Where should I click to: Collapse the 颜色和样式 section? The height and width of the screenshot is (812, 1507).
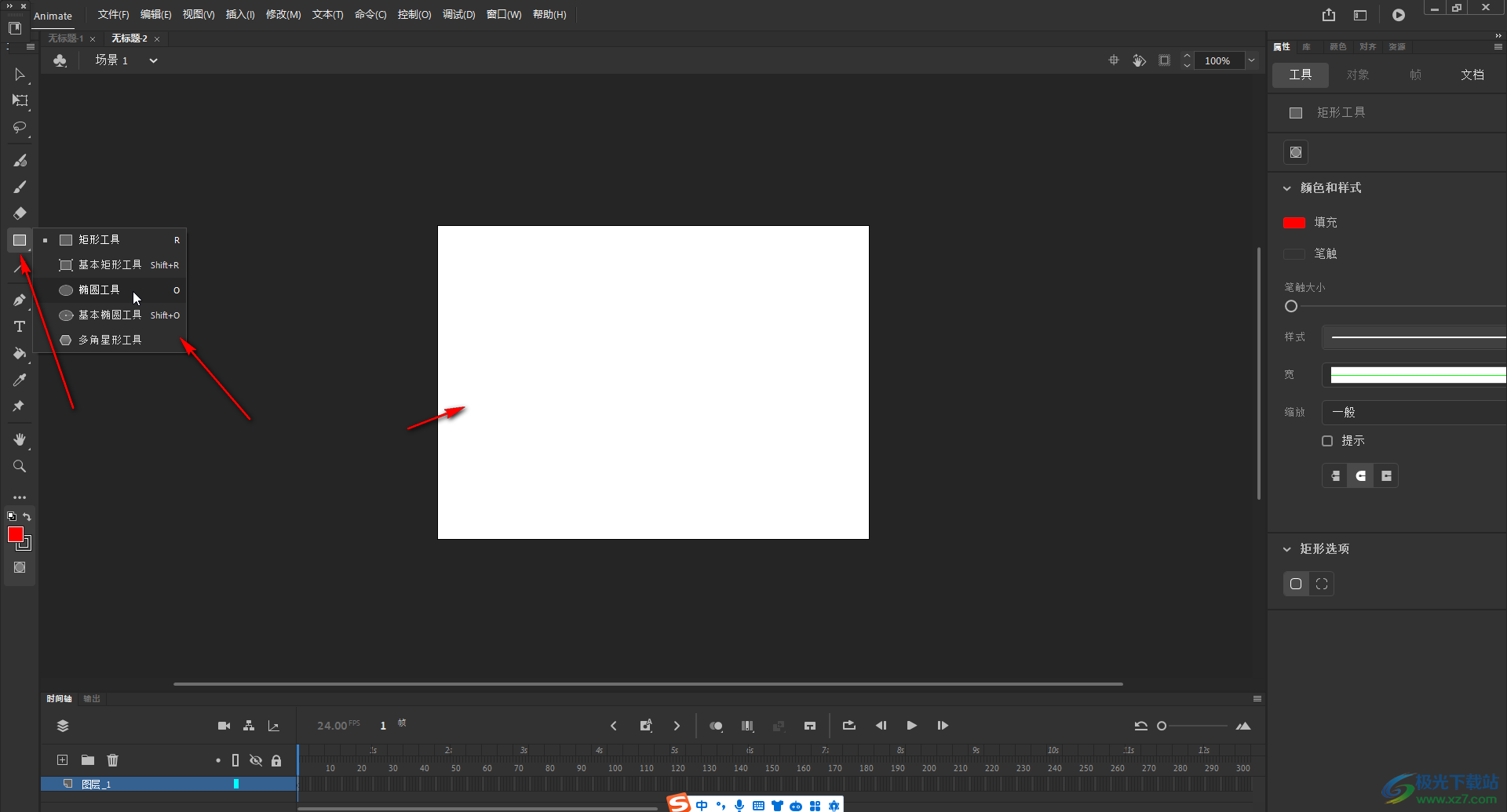[1287, 188]
